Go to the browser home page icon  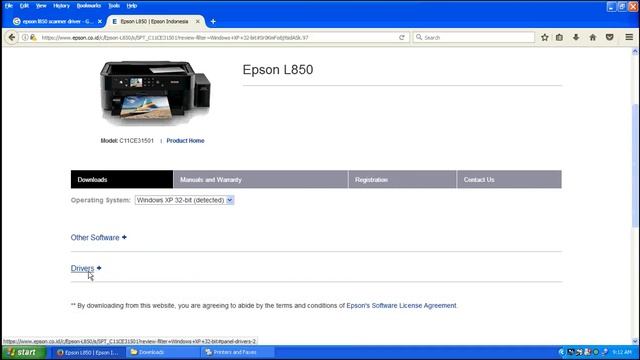click(x=593, y=37)
